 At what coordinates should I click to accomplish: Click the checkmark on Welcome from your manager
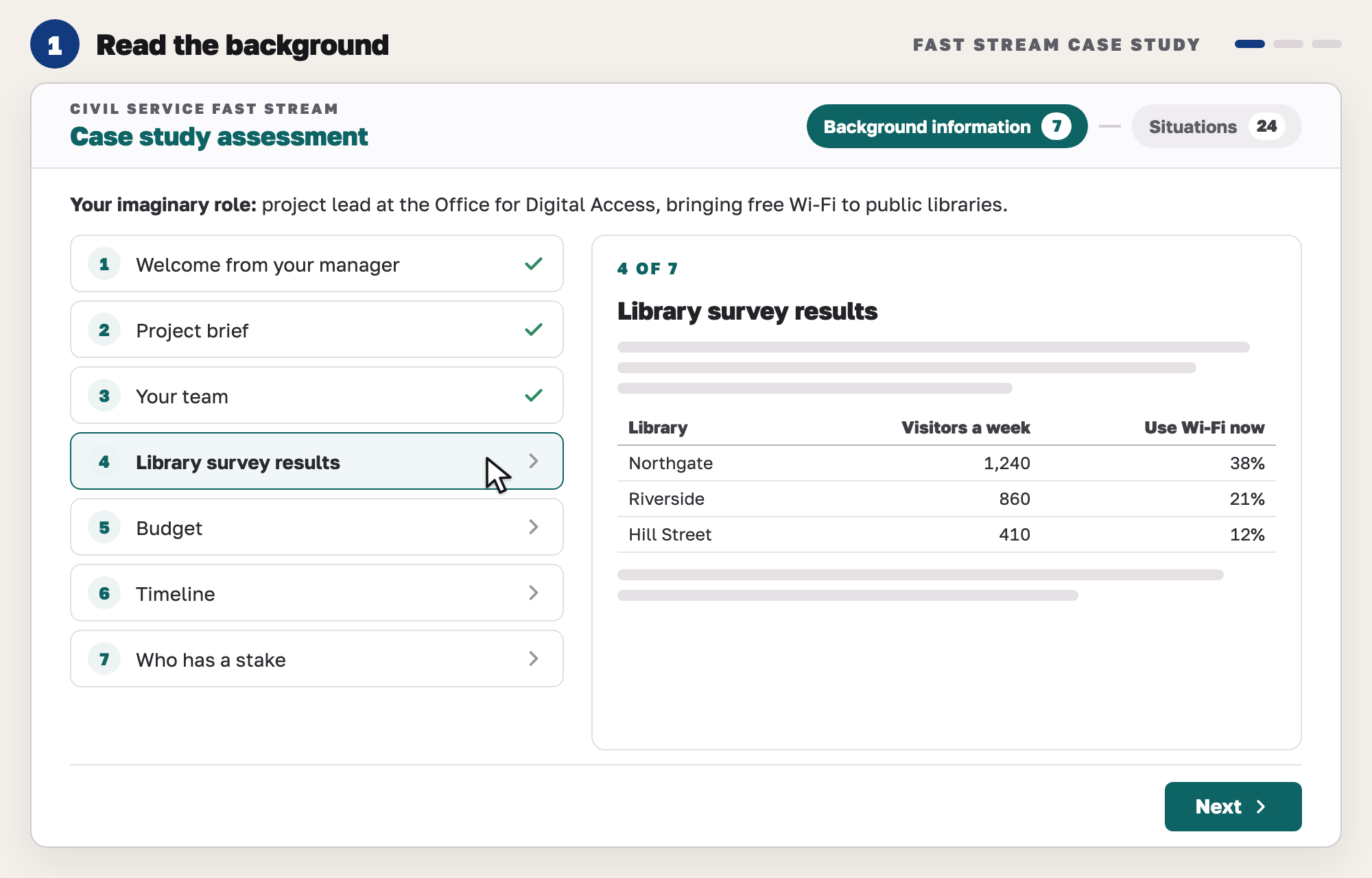tap(534, 264)
